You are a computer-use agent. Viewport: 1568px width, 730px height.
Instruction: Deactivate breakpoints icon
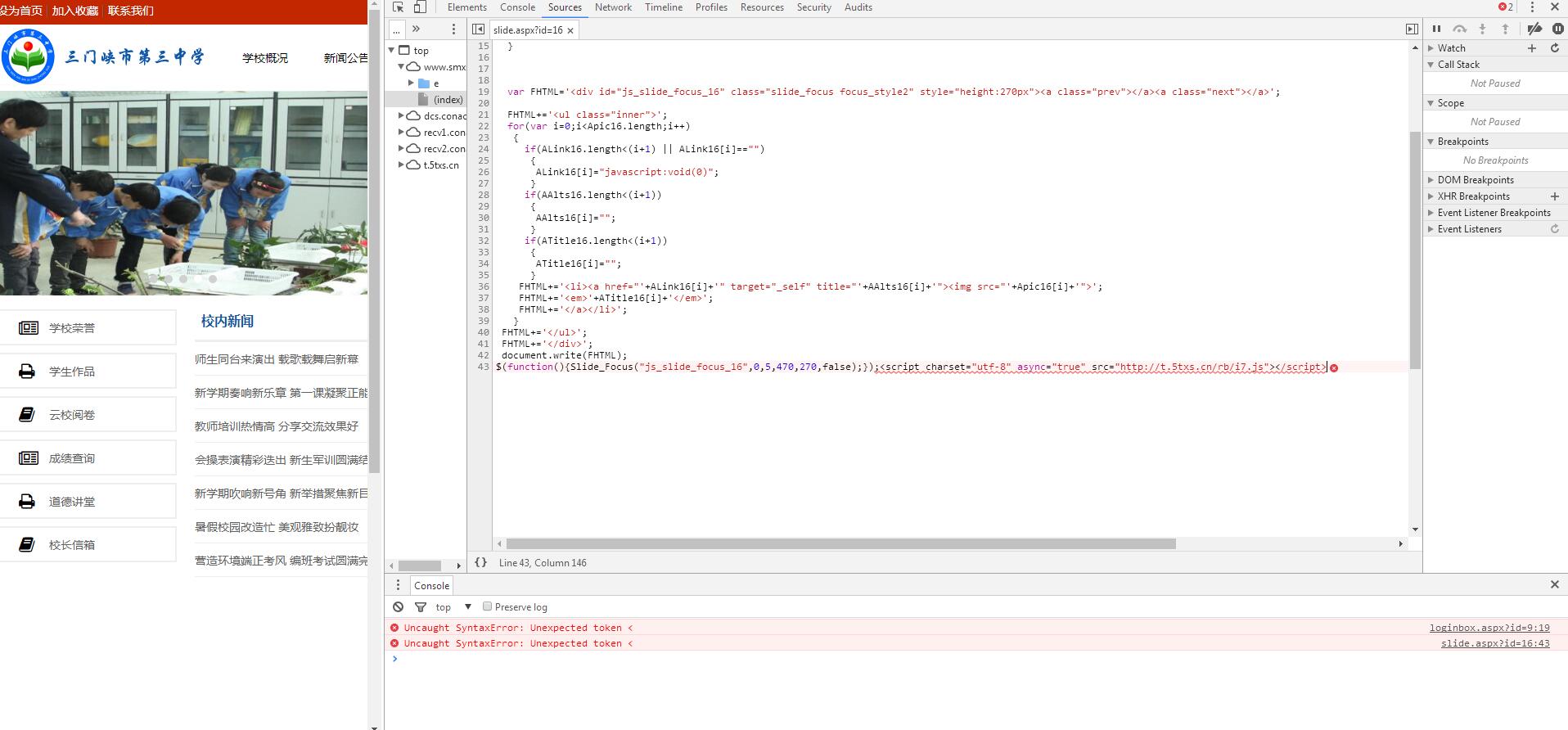(1534, 29)
